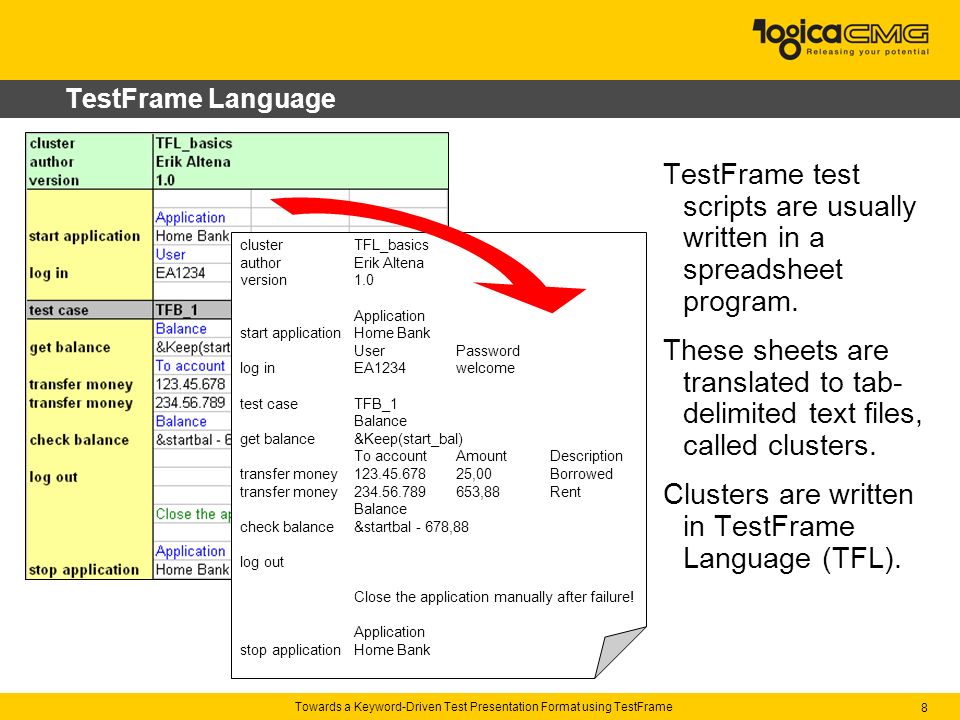
Task: Click the spreadsheet 'start application' keyword cell
Action: point(84,236)
